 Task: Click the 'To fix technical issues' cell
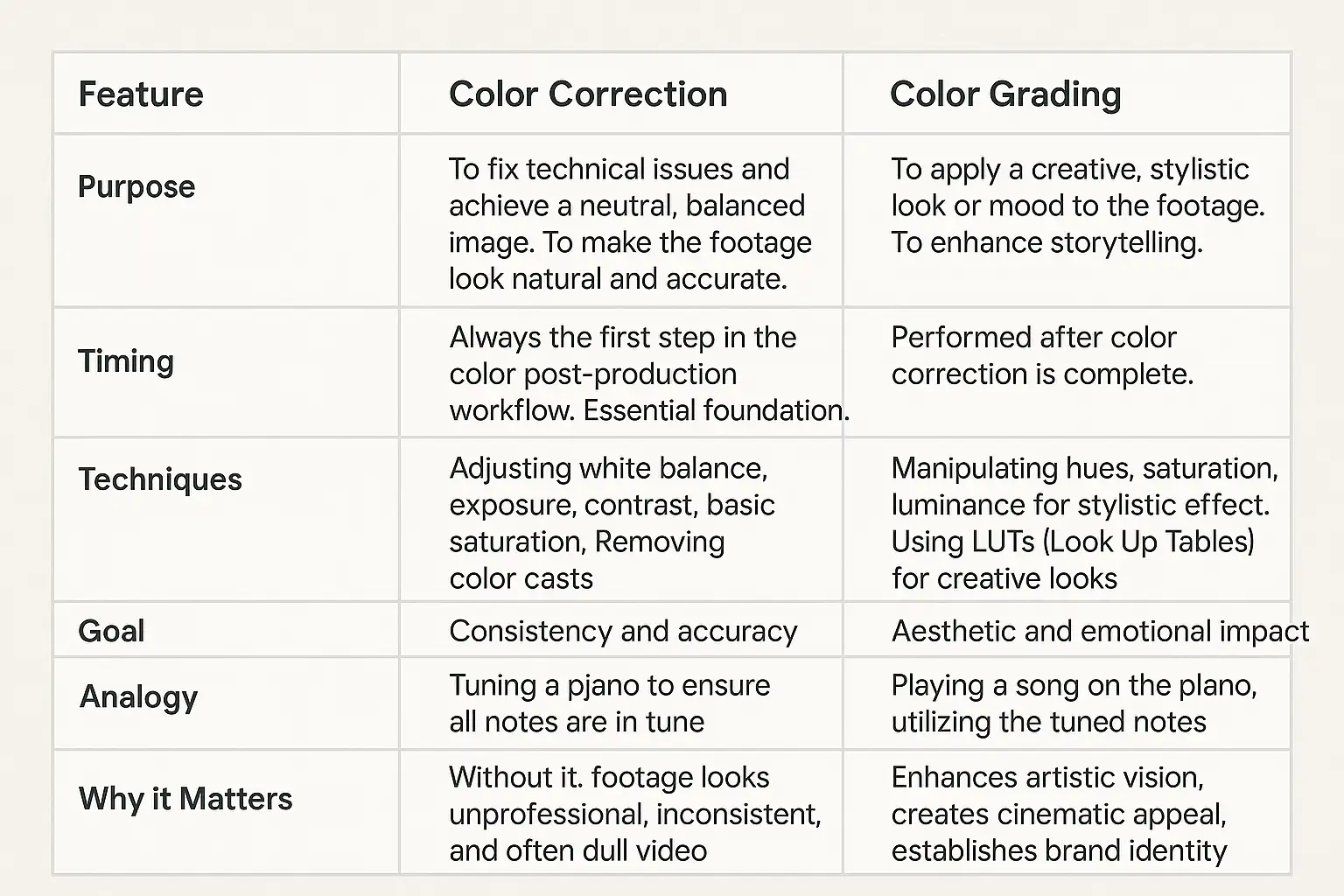tap(631, 224)
